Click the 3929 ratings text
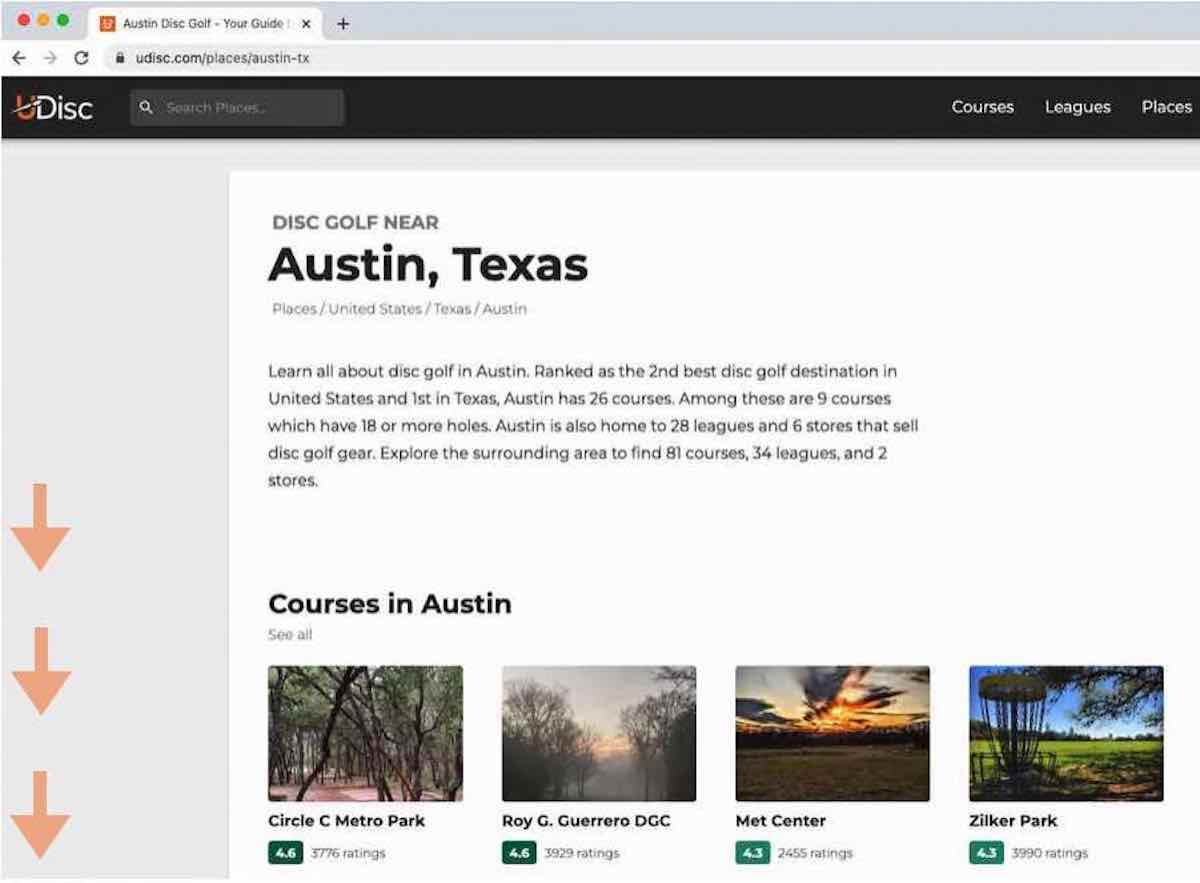Screen dimensions: 1200x883 click(582, 853)
